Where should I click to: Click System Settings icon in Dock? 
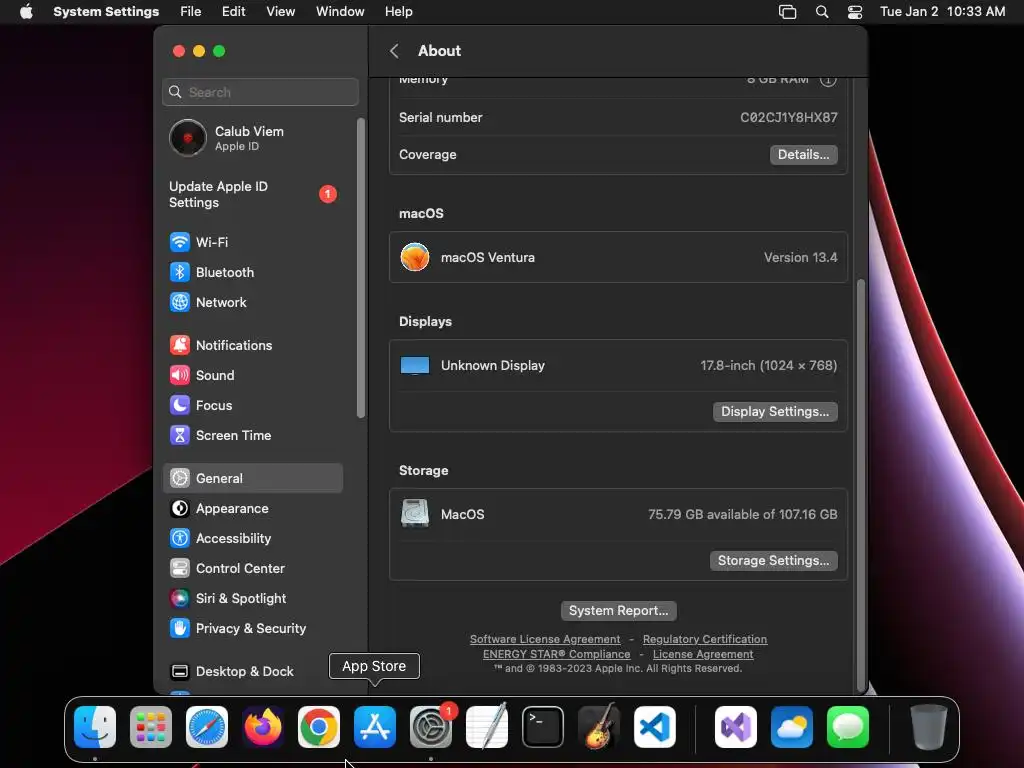coord(431,727)
